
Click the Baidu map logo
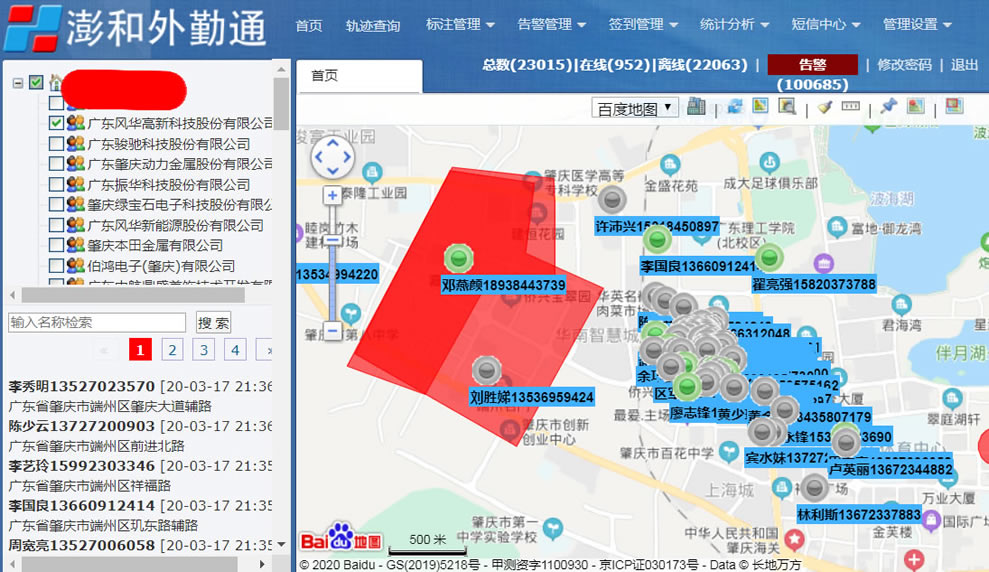coord(341,538)
